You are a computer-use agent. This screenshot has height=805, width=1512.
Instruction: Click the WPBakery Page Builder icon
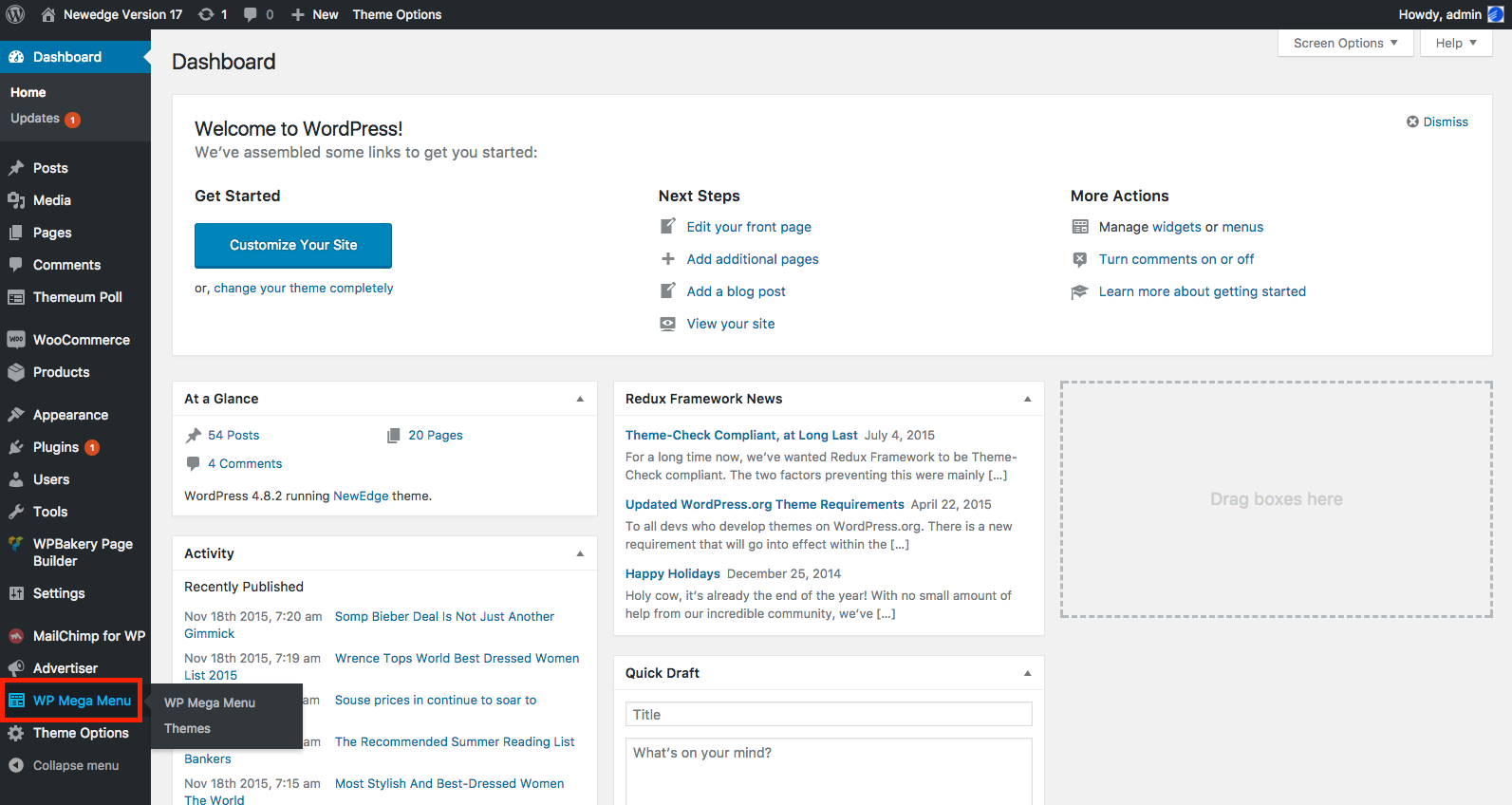(x=16, y=544)
